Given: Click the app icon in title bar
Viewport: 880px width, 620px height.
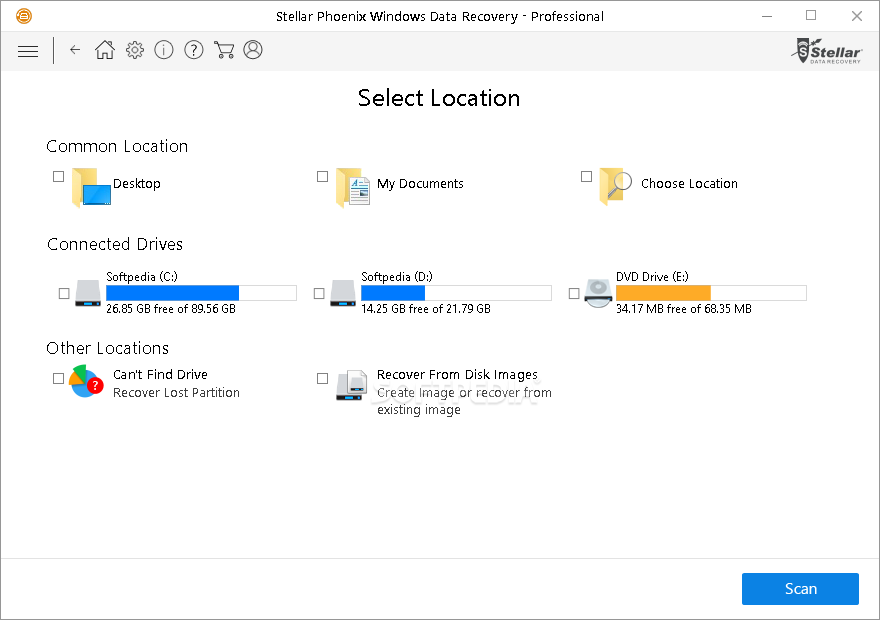Looking at the screenshot, I should click(24, 16).
